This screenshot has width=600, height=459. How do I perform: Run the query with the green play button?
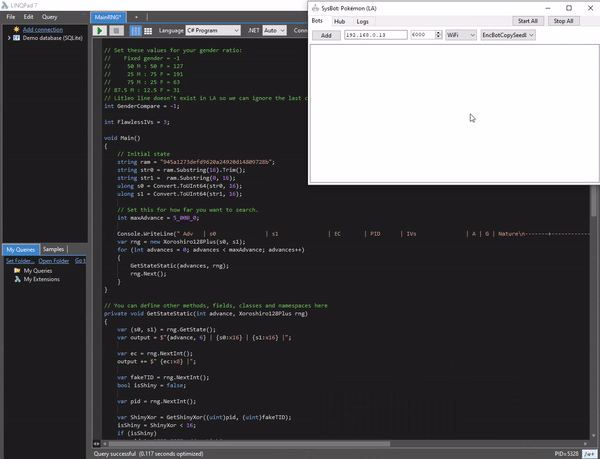click(100, 31)
